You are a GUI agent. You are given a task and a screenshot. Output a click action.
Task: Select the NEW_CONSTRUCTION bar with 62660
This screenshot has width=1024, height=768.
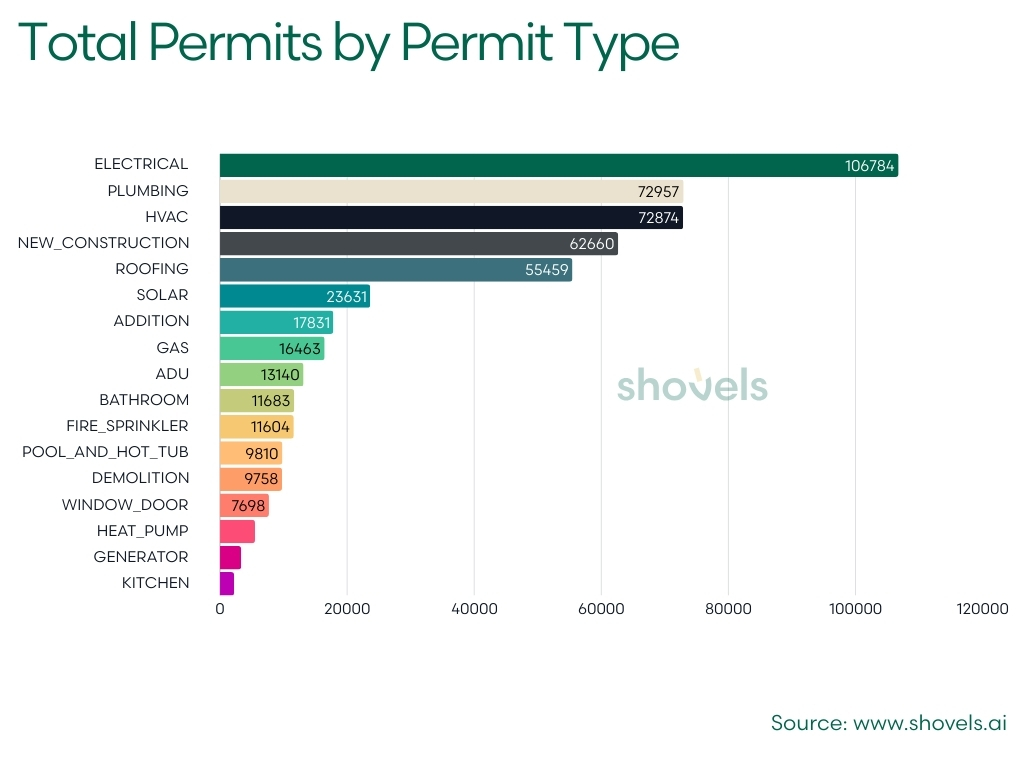(419, 244)
